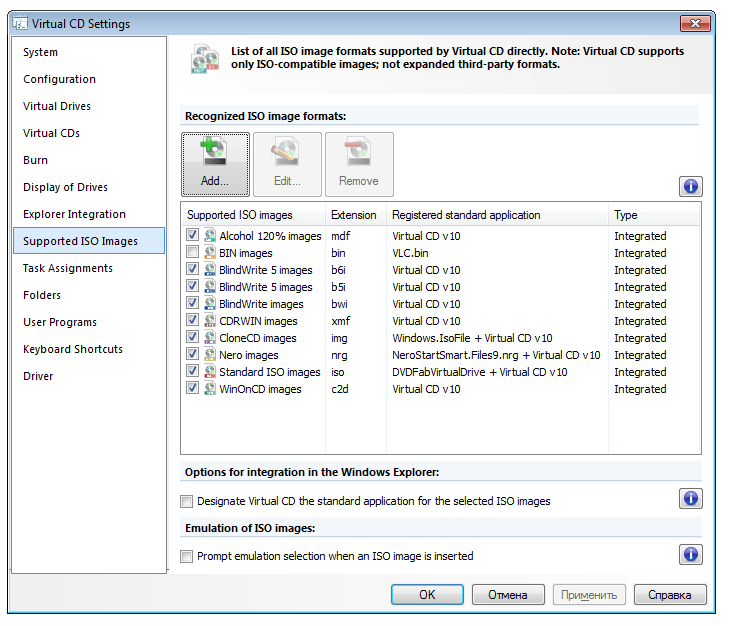Click the BlindWrite bwi images disc icon
Screen dimensions: 735x626
tap(210, 303)
